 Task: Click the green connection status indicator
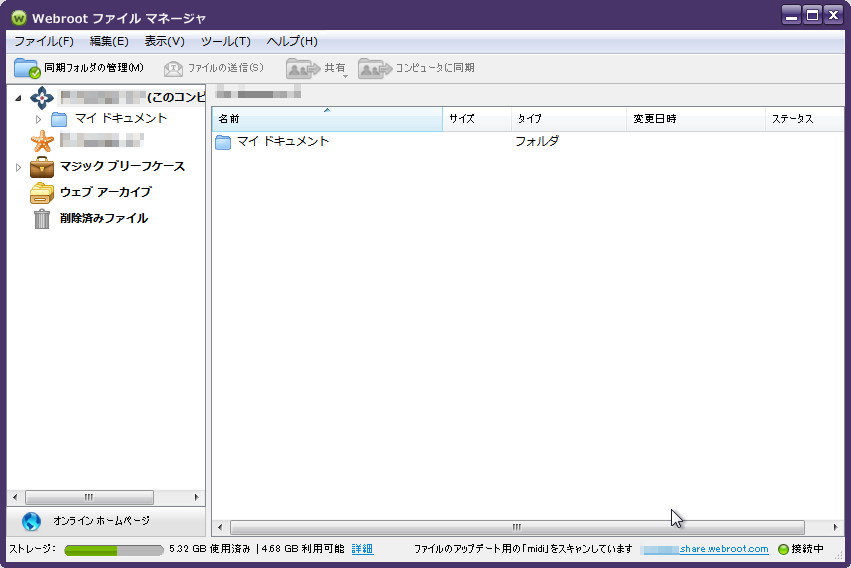[783, 549]
